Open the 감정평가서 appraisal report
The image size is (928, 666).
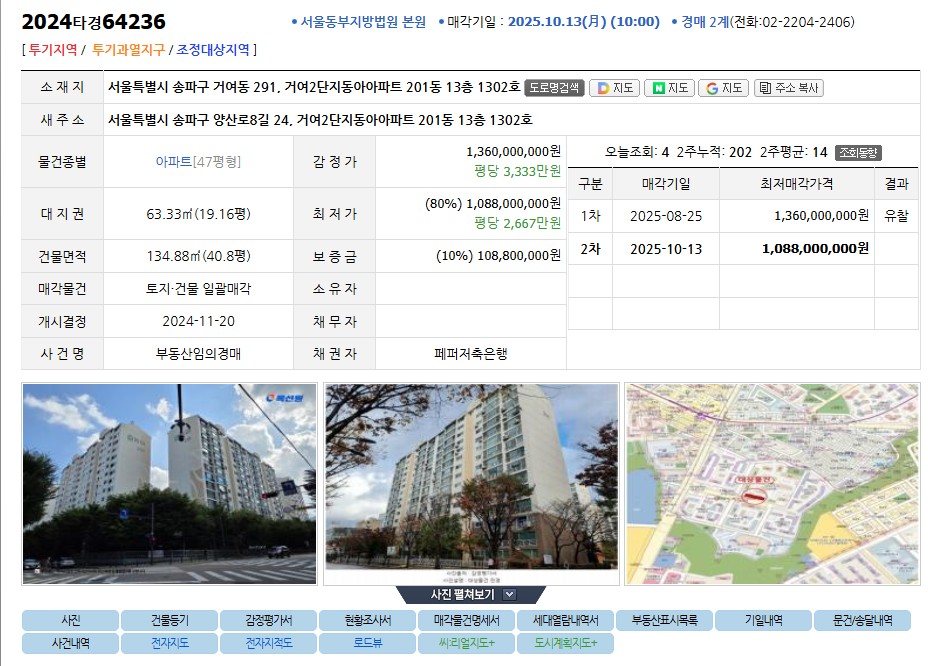tap(268, 620)
